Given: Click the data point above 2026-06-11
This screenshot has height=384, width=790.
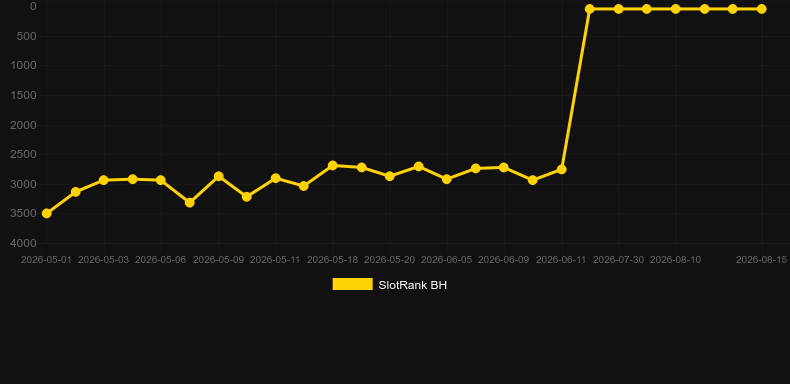Looking at the screenshot, I should (x=561, y=169).
